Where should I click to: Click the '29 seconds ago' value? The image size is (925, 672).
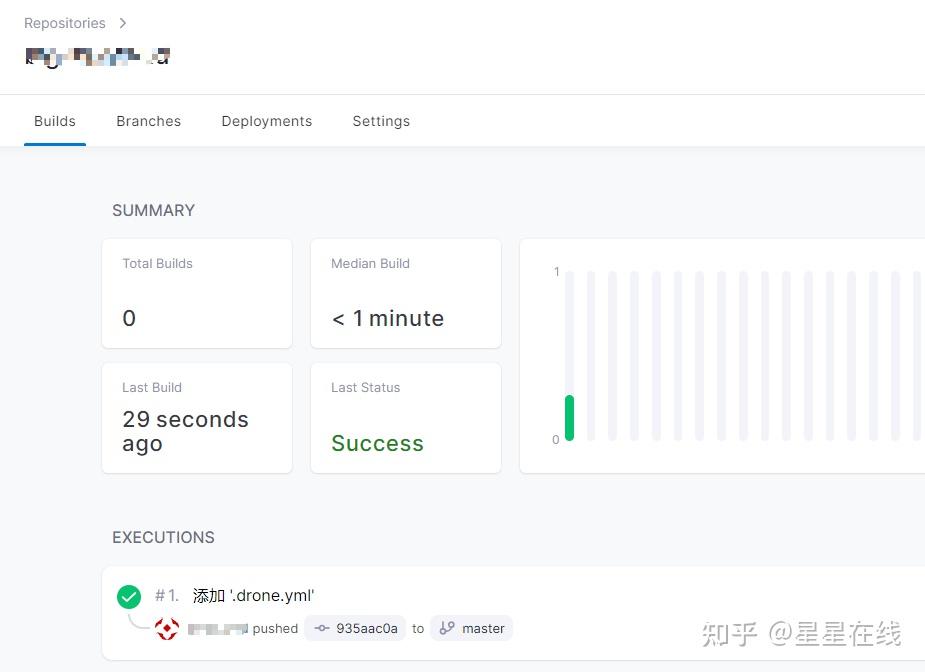(x=185, y=431)
